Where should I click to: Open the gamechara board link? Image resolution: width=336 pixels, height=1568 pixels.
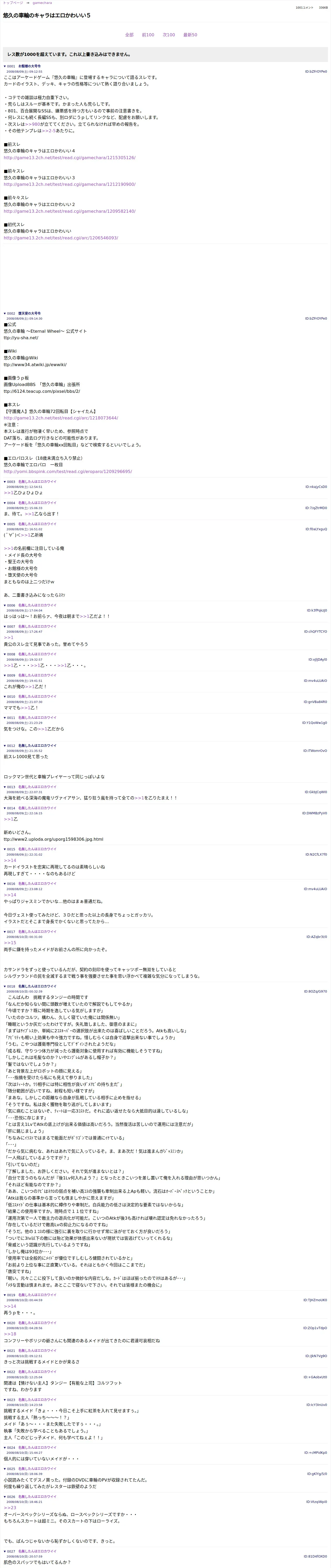pyautogui.click(x=42, y=3)
